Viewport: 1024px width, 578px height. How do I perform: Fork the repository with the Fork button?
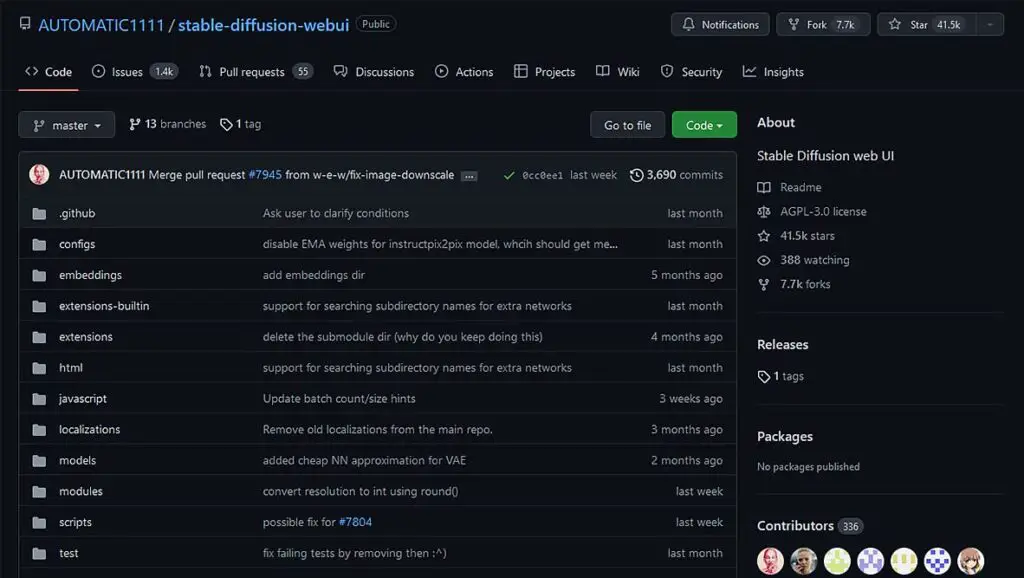(823, 25)
